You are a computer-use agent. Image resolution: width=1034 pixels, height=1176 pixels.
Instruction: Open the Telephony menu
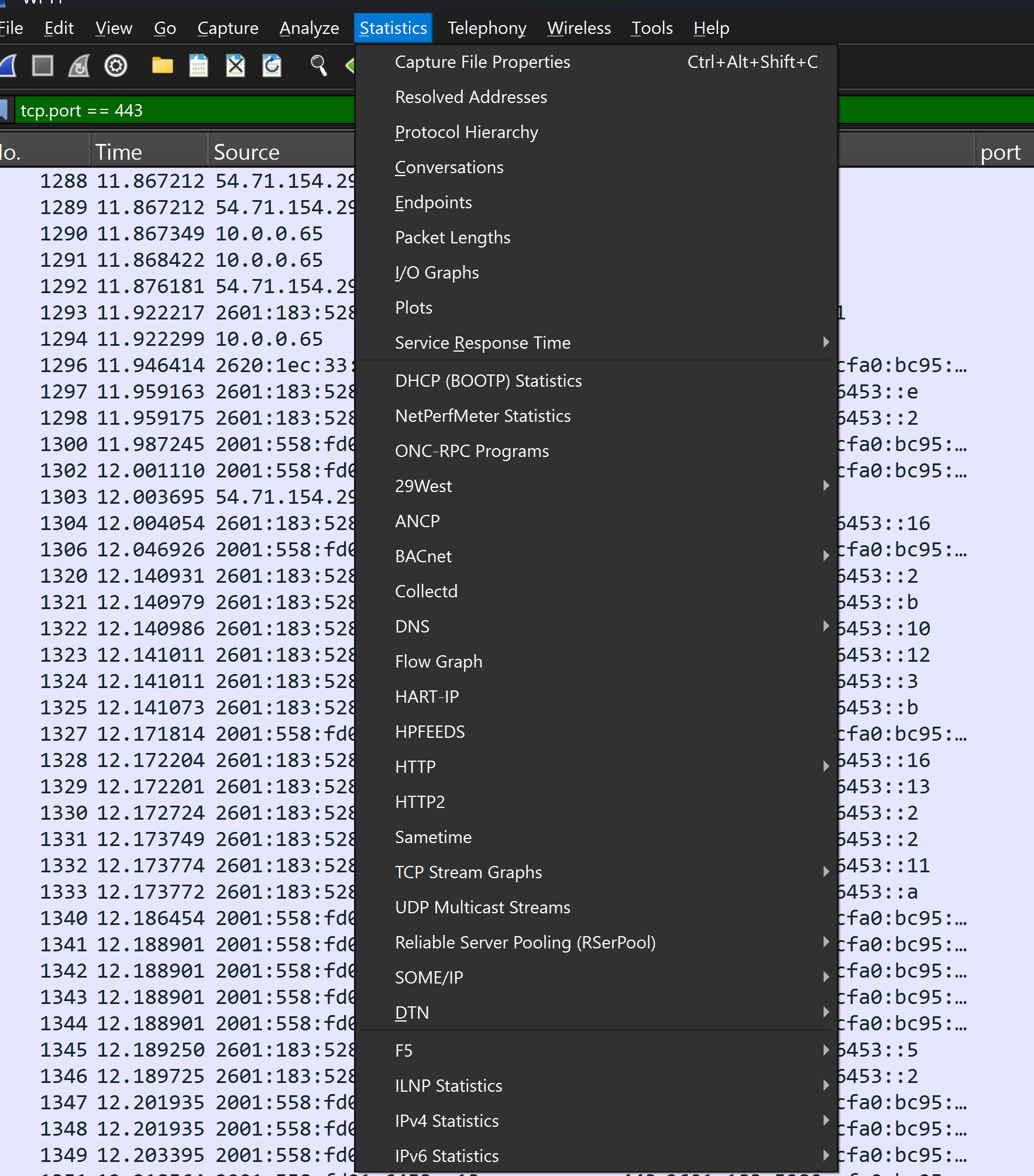487,28
